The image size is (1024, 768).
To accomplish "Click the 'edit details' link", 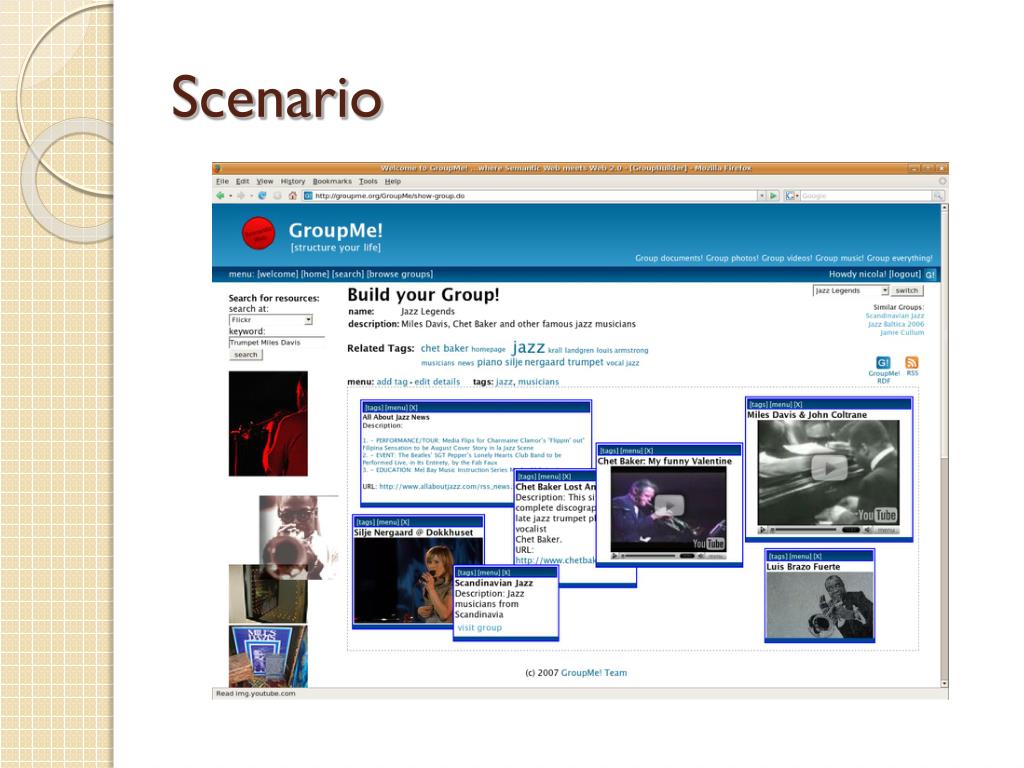I will click(x=437, y=382).
